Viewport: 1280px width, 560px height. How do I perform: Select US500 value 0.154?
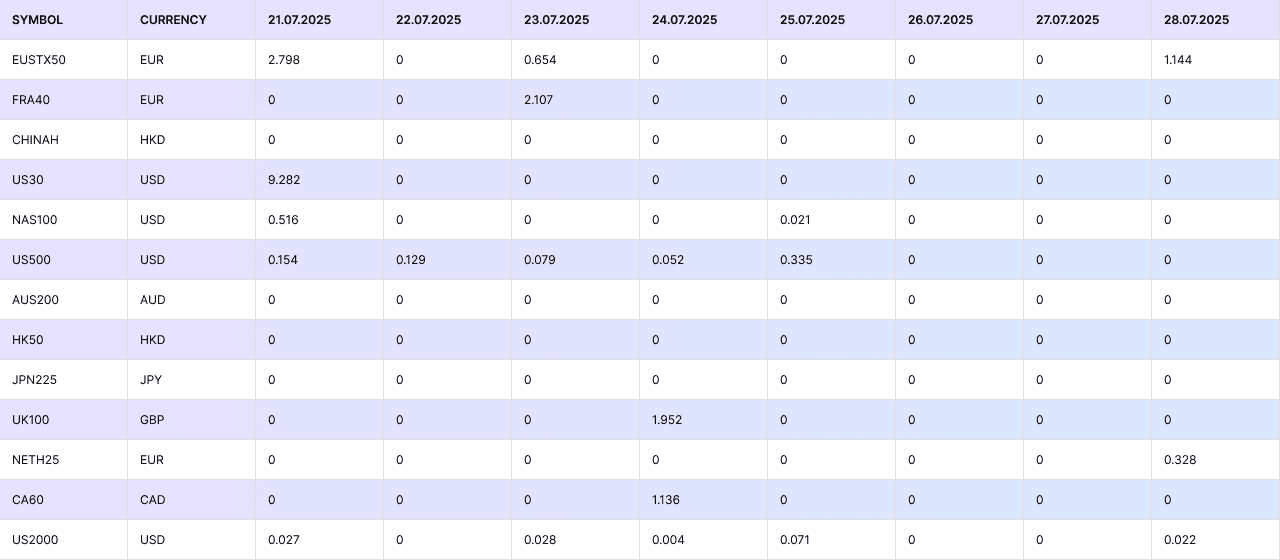pyautogui.click(x=320, y=260)
